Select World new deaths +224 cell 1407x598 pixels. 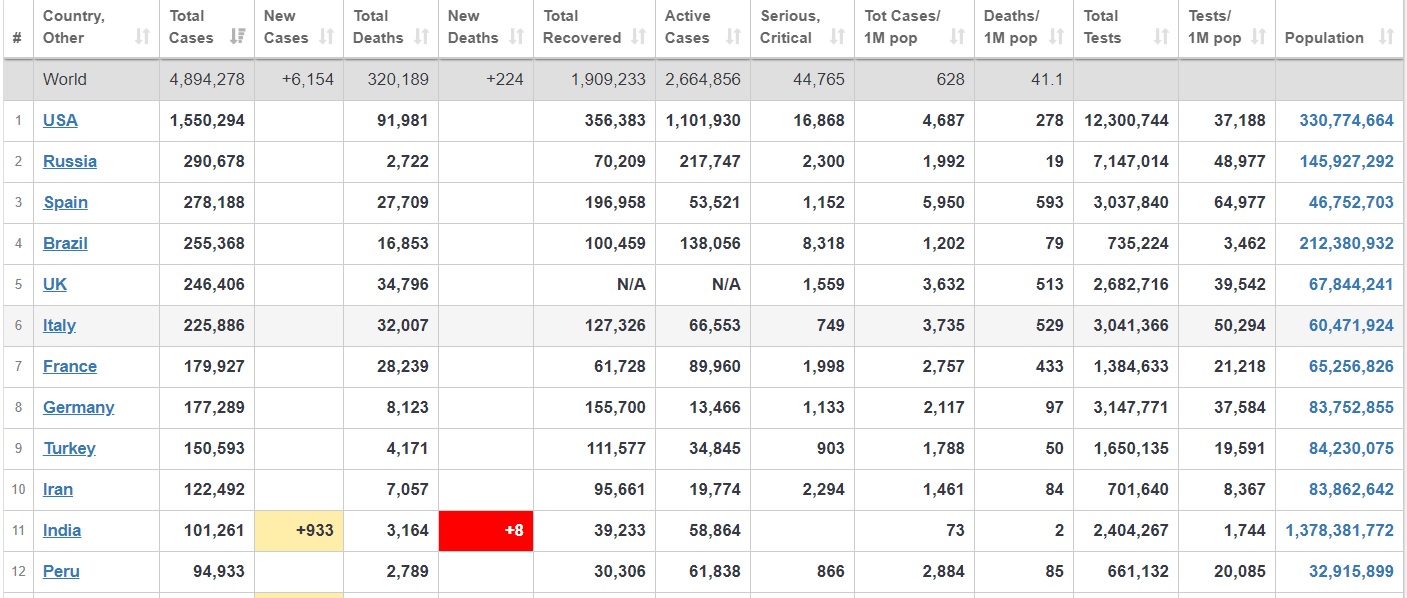click(486, 79)
